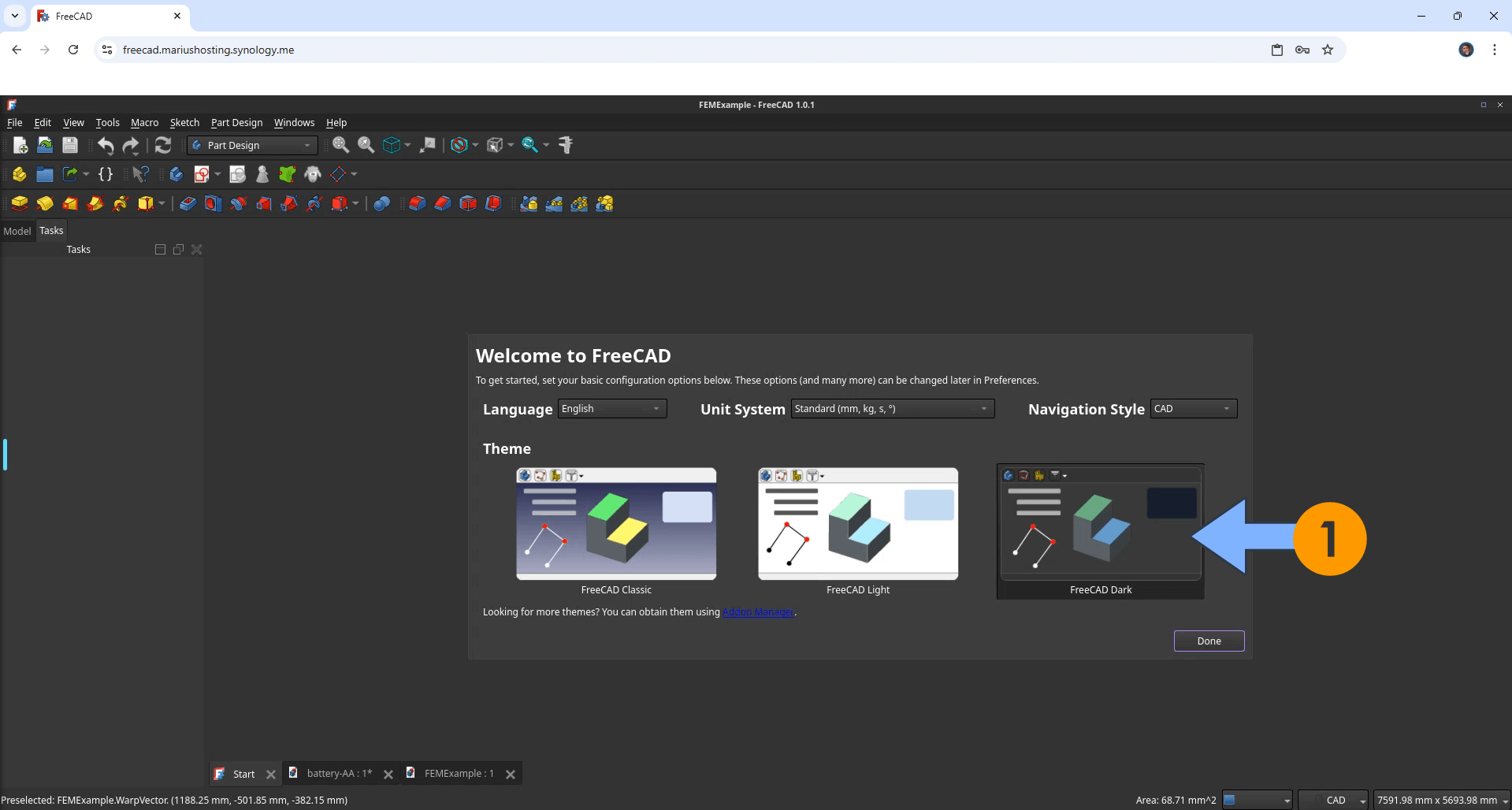Open the curly braces VarSet icon
The height and width of the screenshot is (810, 1512).
(x=106, y=174)
